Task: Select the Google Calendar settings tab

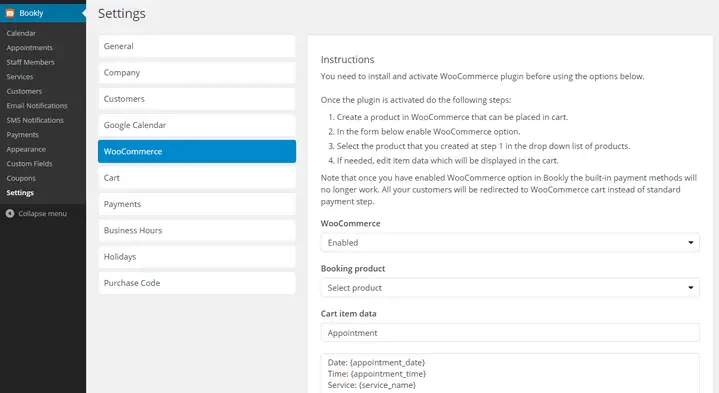Action: [197, 125]
